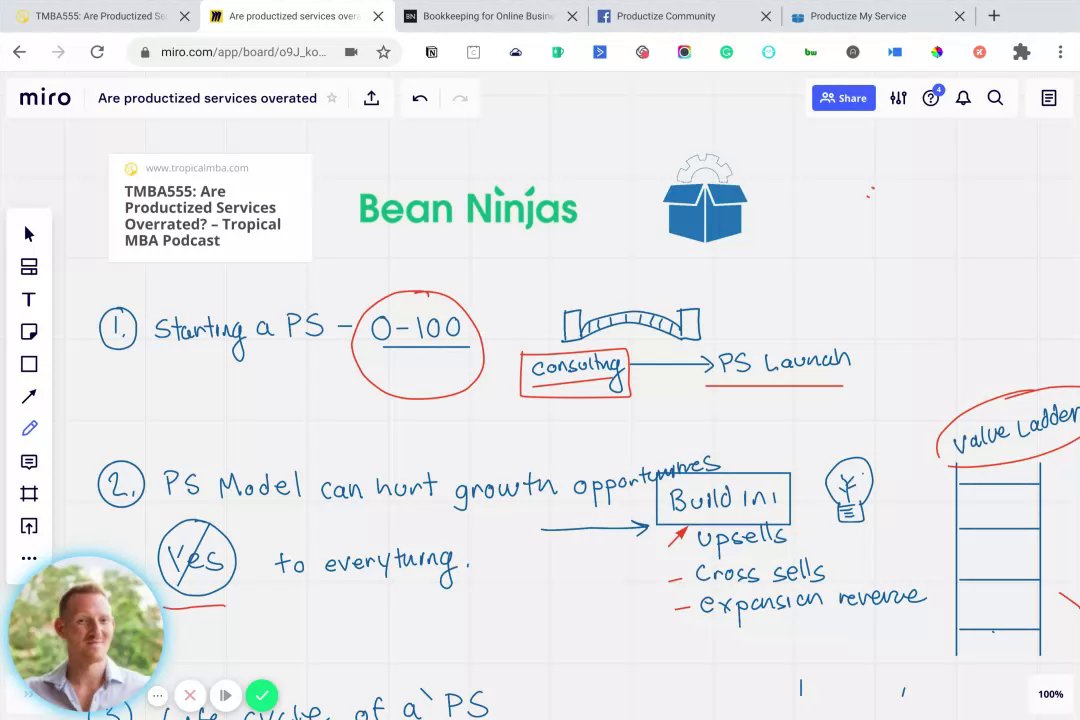Open the Grammarly extension icon
Viewport: 1080px width, 720px height.
(727, 52)
